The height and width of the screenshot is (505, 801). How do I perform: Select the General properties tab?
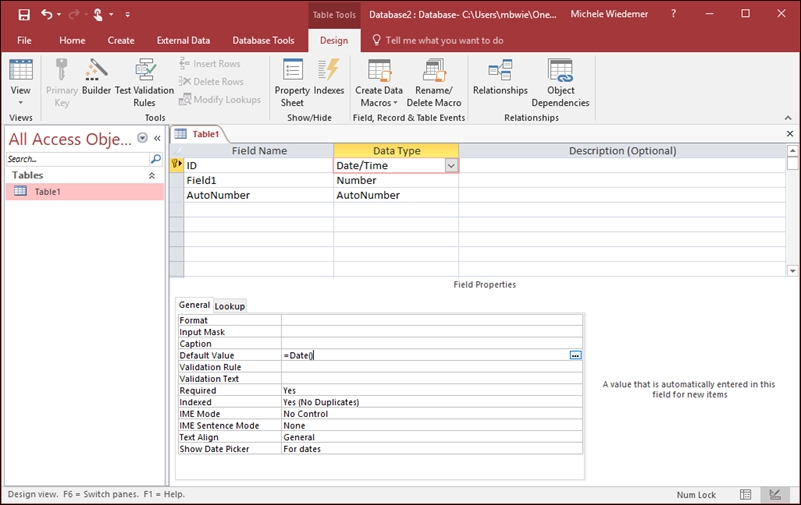click(194, 305)
